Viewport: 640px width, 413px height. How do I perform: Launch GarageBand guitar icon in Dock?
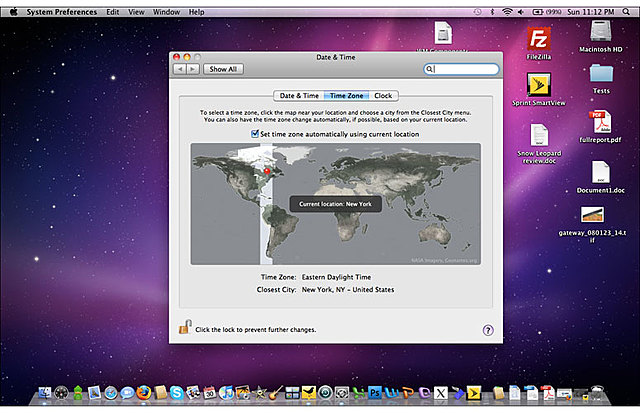click(276, 393)
